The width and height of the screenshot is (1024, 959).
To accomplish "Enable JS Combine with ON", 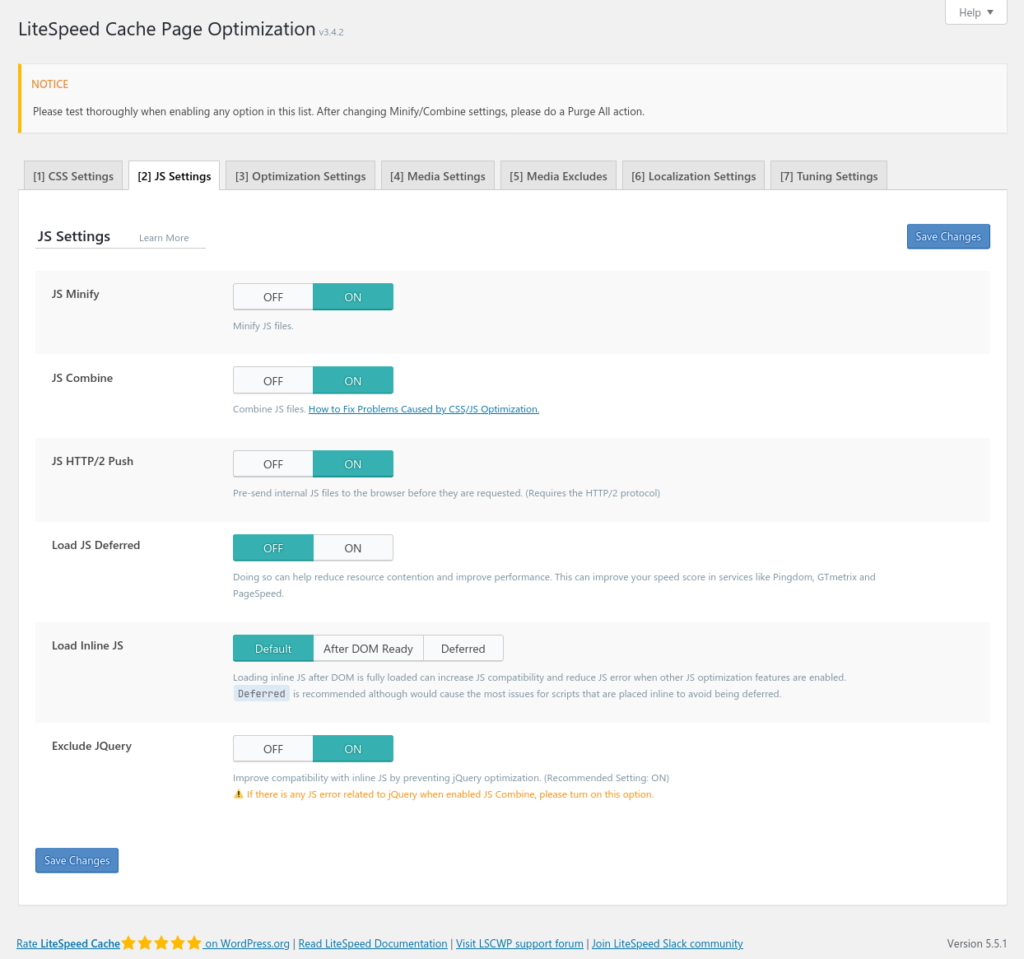I will (x=353, y=380).
